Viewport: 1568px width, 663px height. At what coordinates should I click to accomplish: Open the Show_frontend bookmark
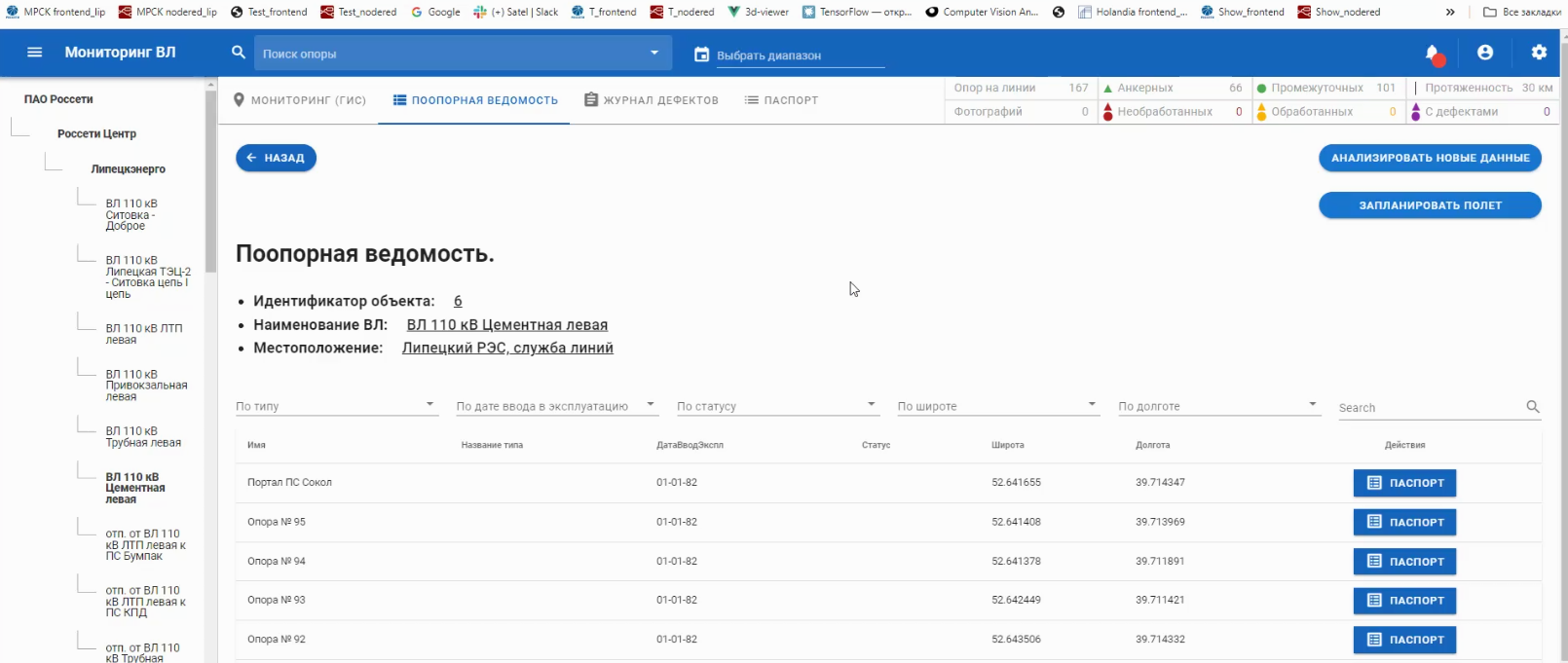pos(1243,12)
